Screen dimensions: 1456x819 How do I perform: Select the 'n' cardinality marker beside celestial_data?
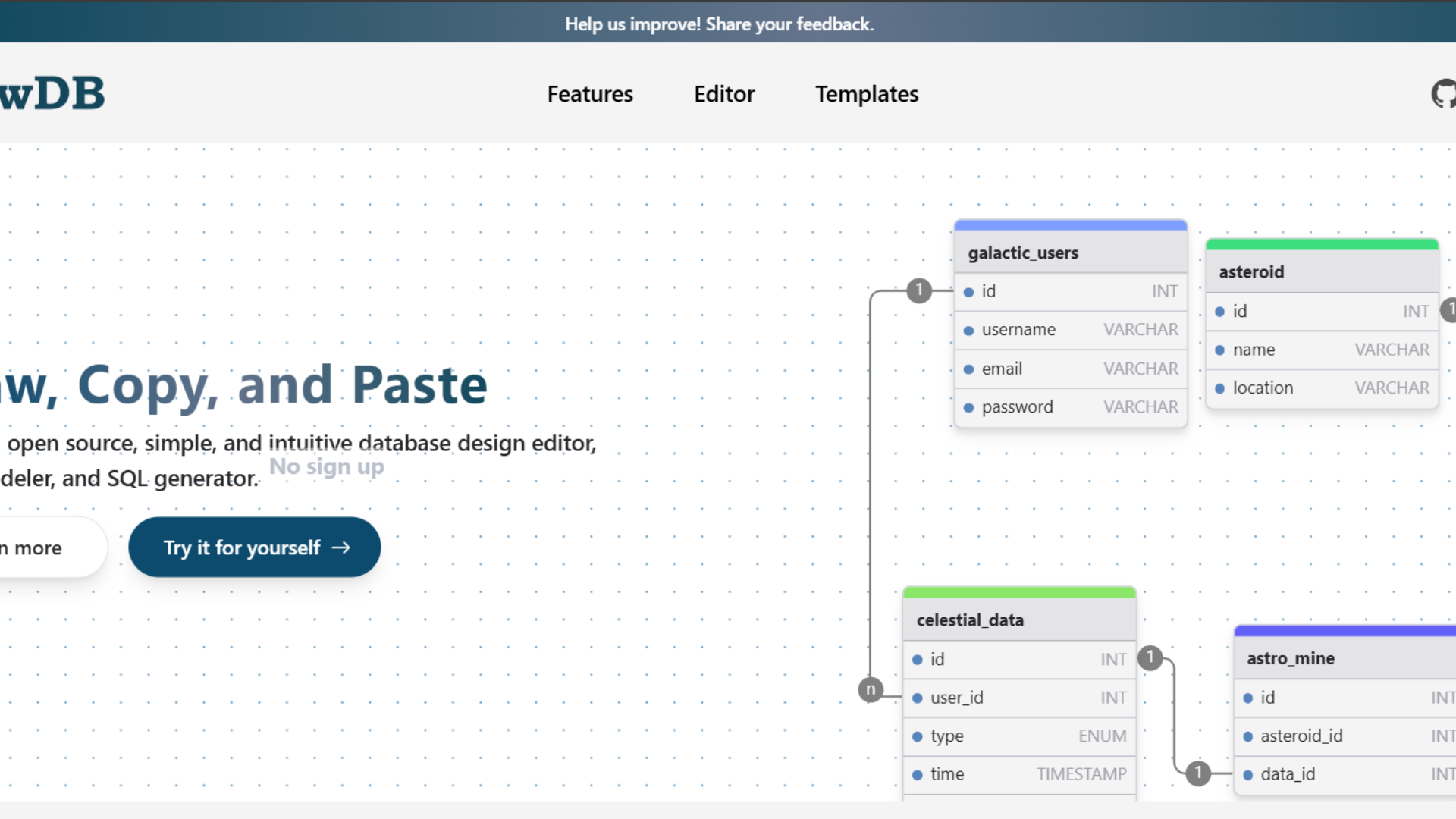(x=870, y=689)
